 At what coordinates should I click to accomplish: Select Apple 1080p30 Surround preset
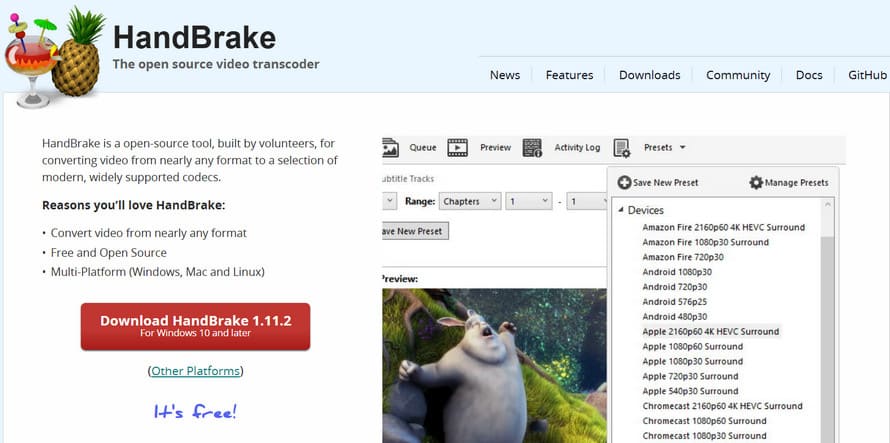692,361
